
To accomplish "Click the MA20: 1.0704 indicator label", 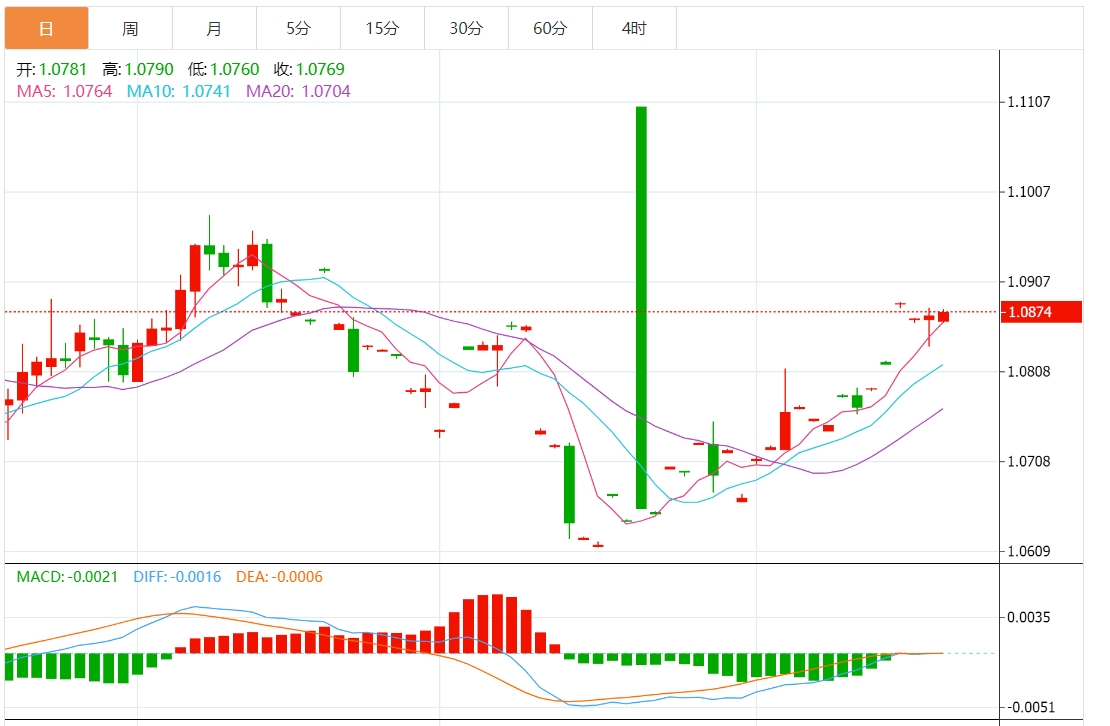I will point(298,91).
